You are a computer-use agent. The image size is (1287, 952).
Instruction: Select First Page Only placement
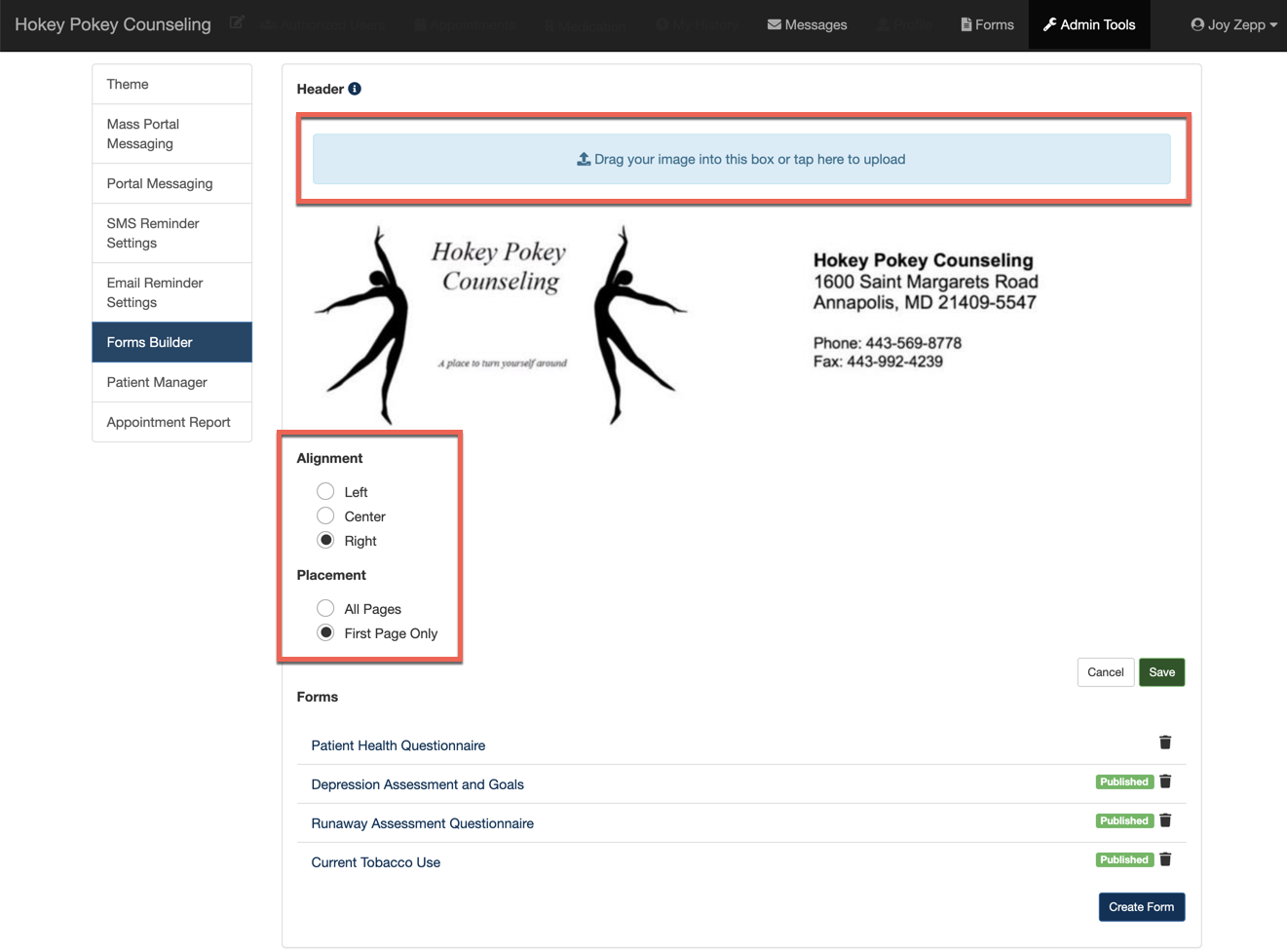click(x=325, y=633)
